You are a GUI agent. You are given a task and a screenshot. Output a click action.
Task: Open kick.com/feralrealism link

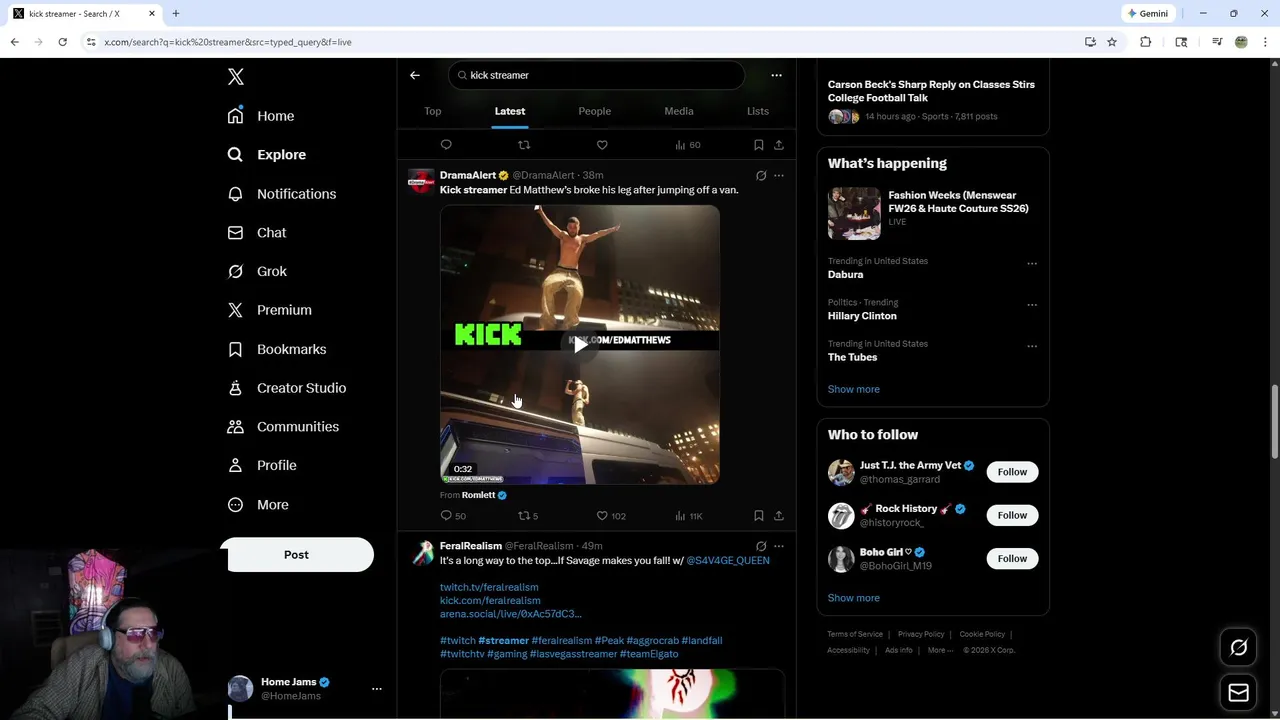coord(490,601)
